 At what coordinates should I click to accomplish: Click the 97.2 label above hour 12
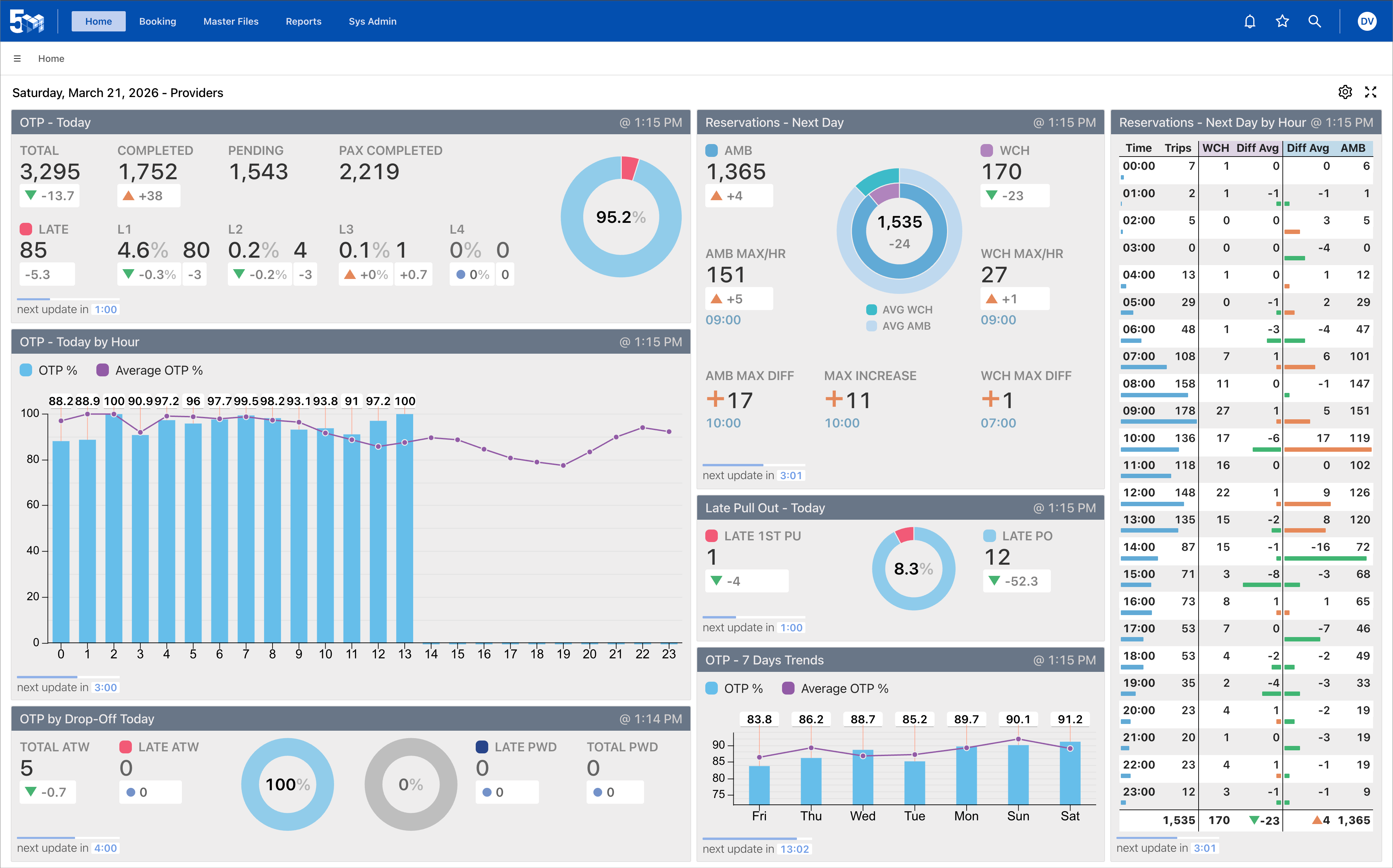tap(378, 401)
